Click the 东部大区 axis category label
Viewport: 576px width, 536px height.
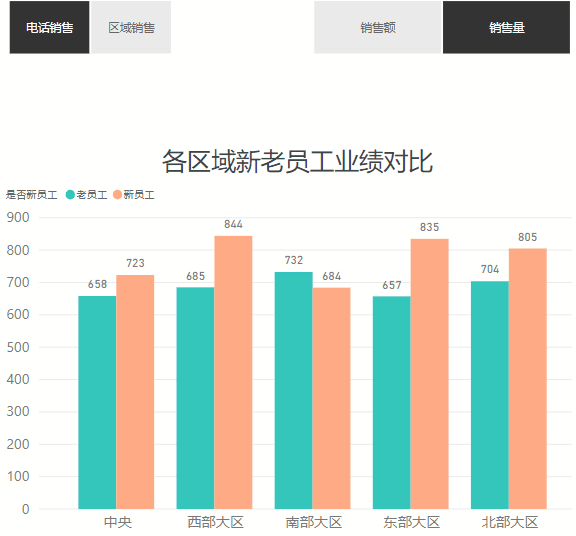(x=411, y=522)
